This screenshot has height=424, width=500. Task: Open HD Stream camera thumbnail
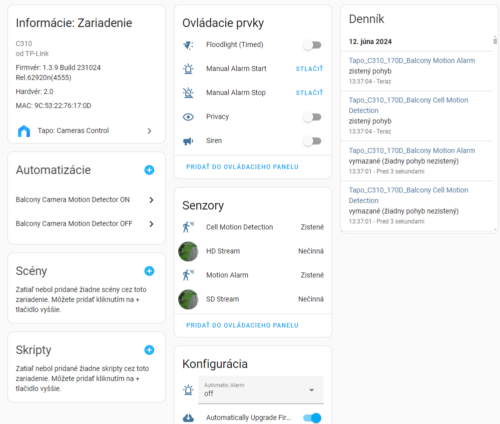(x=188, y=251)
